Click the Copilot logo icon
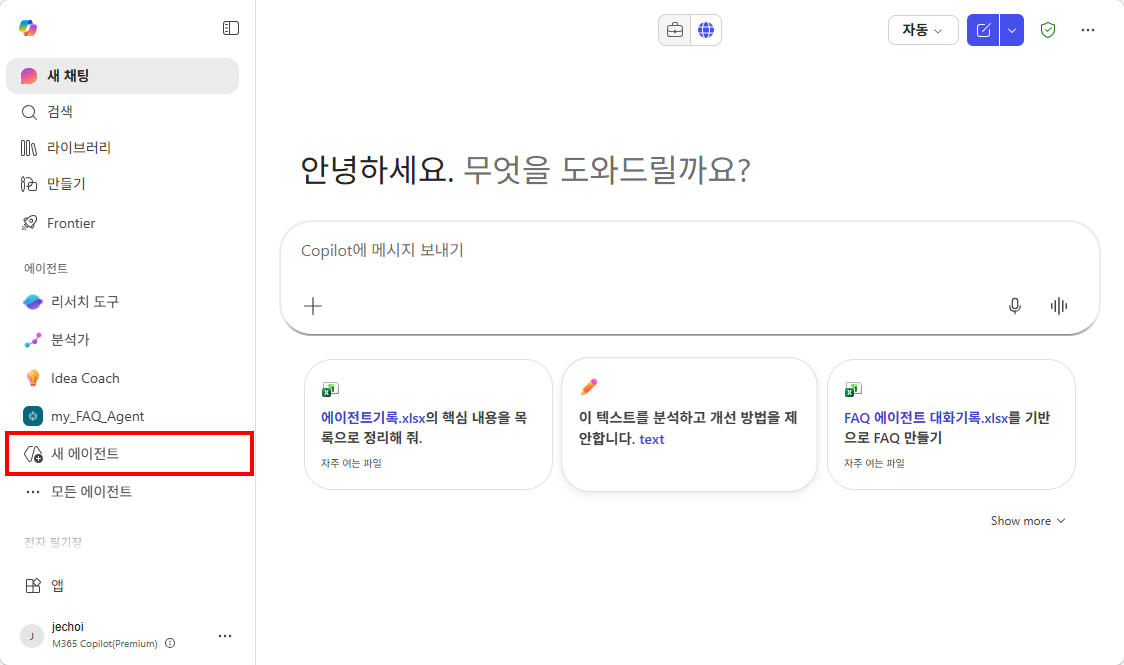This screenshot has height=665, width=1124. tap(28, 28)
